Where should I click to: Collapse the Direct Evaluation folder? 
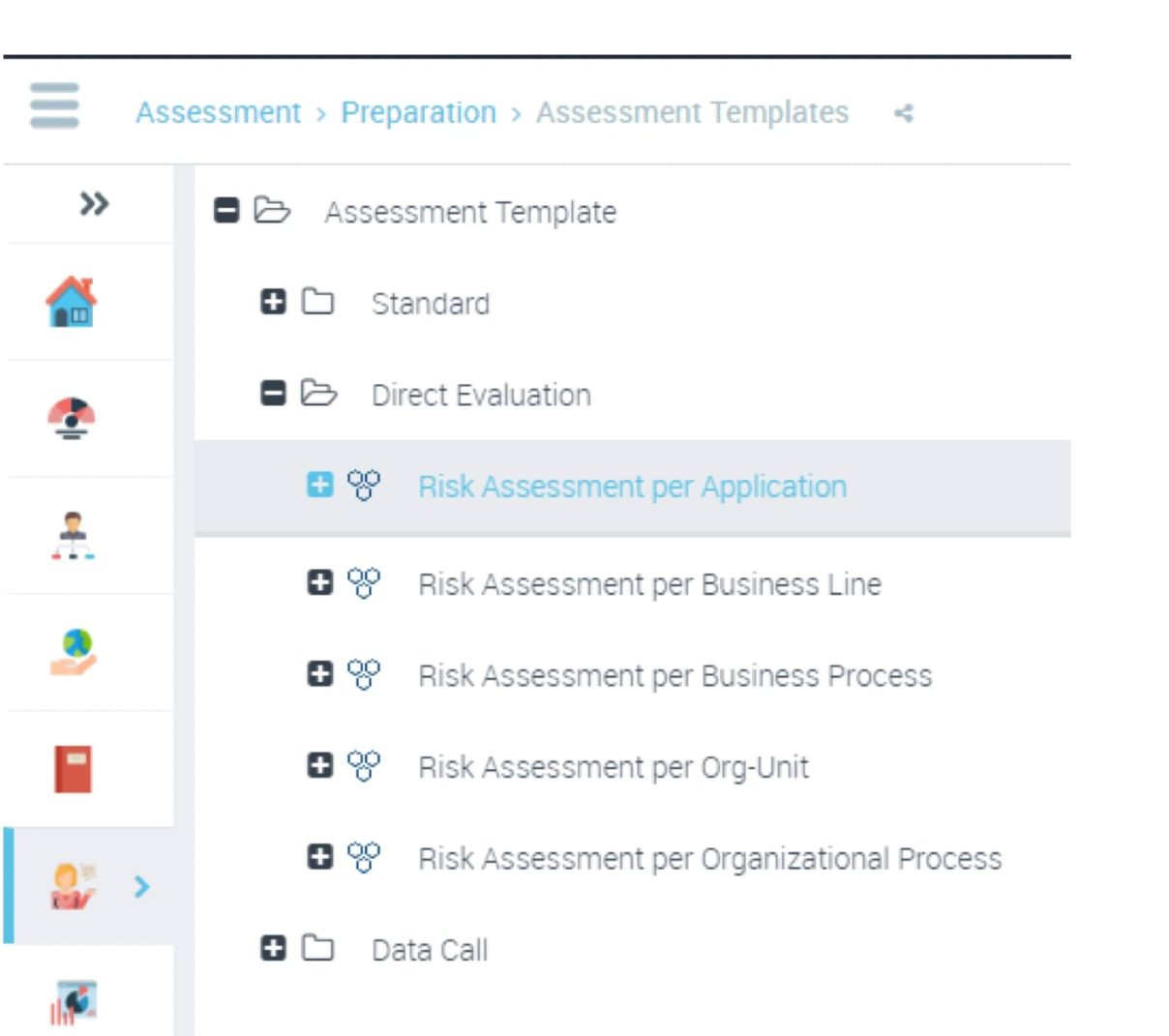click(x=273, y=393)
